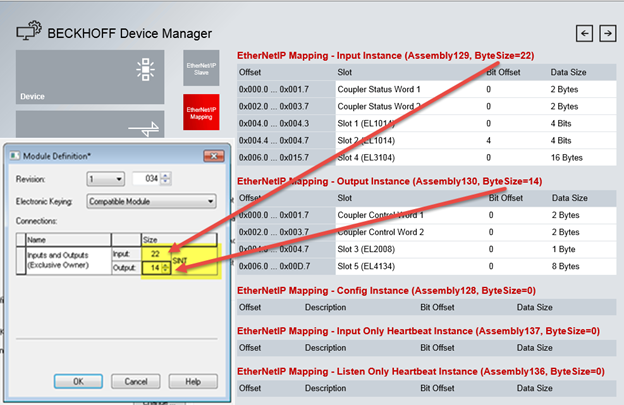Select Inputs and Outputs connection name cell
Screen dimensions: 624x405
click(x=68, y=261)
